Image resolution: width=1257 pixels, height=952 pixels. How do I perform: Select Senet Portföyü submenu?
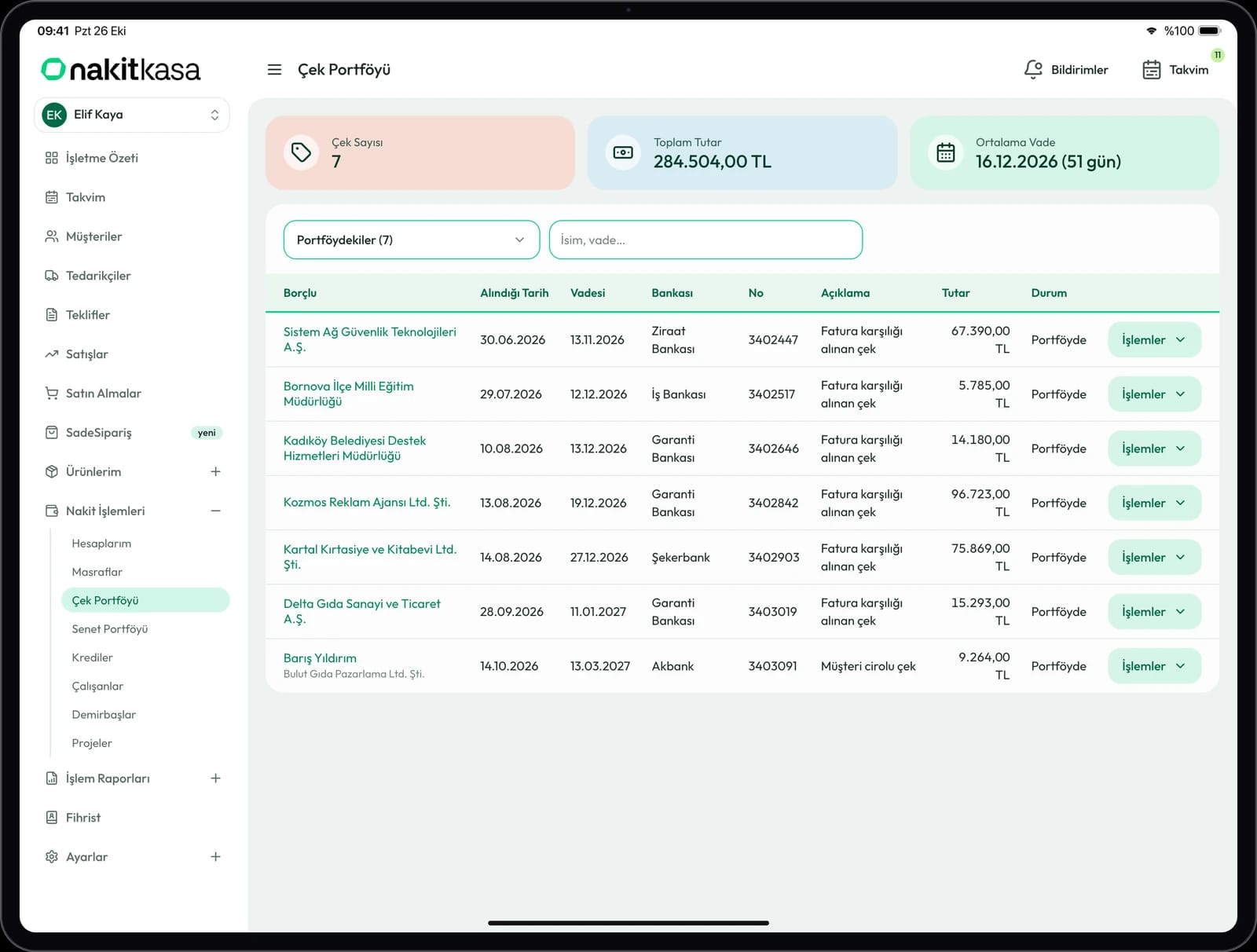(x=110, y=629)
